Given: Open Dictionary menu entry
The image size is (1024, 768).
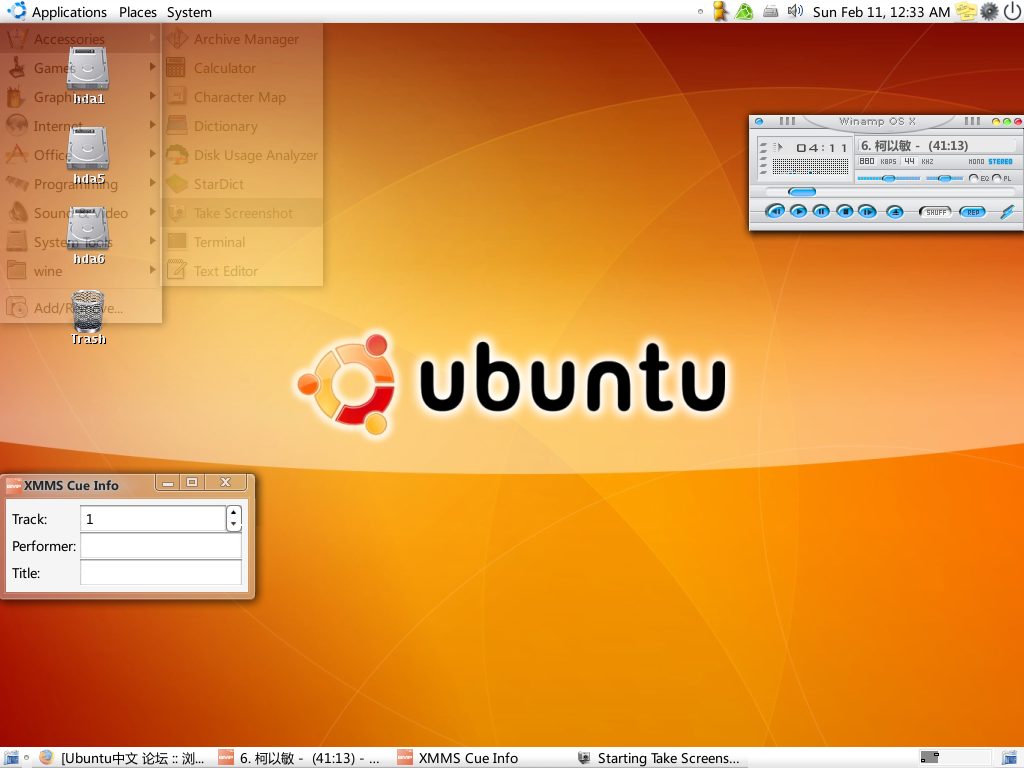Looking at the screenshot, I should [242, 126].
